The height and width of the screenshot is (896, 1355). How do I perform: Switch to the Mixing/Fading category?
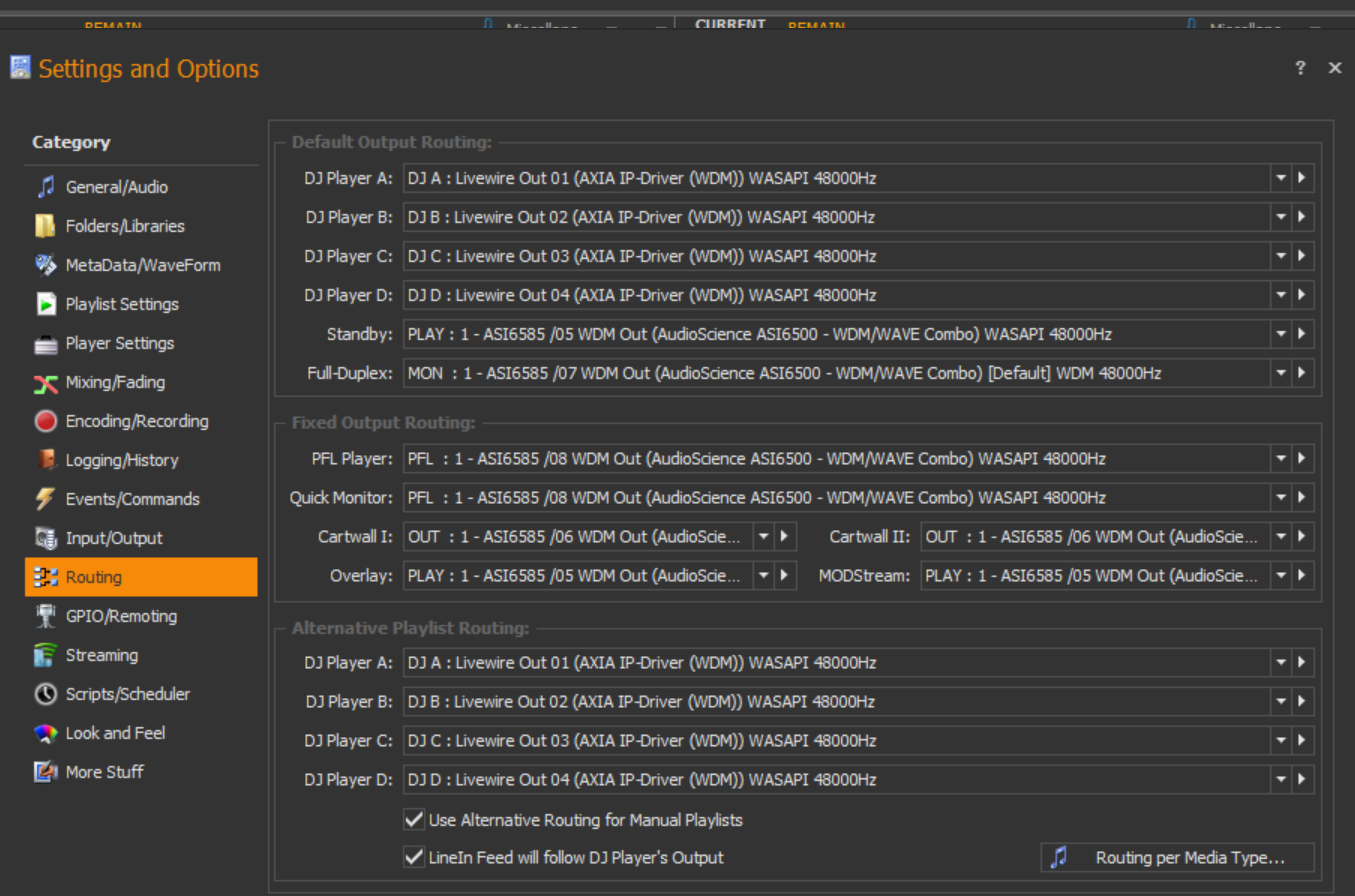[x=115, y=382]
